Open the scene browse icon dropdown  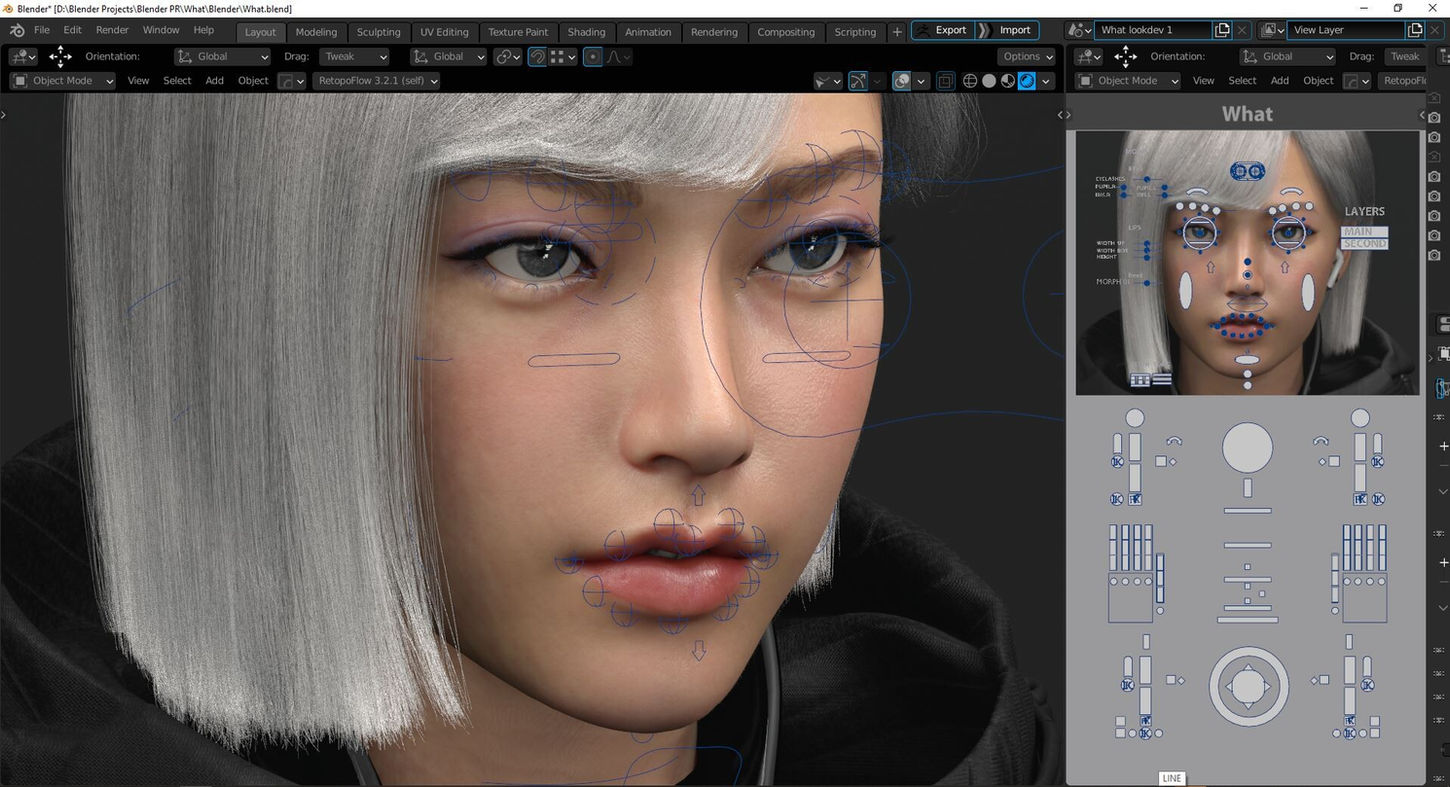(1079, 30)
